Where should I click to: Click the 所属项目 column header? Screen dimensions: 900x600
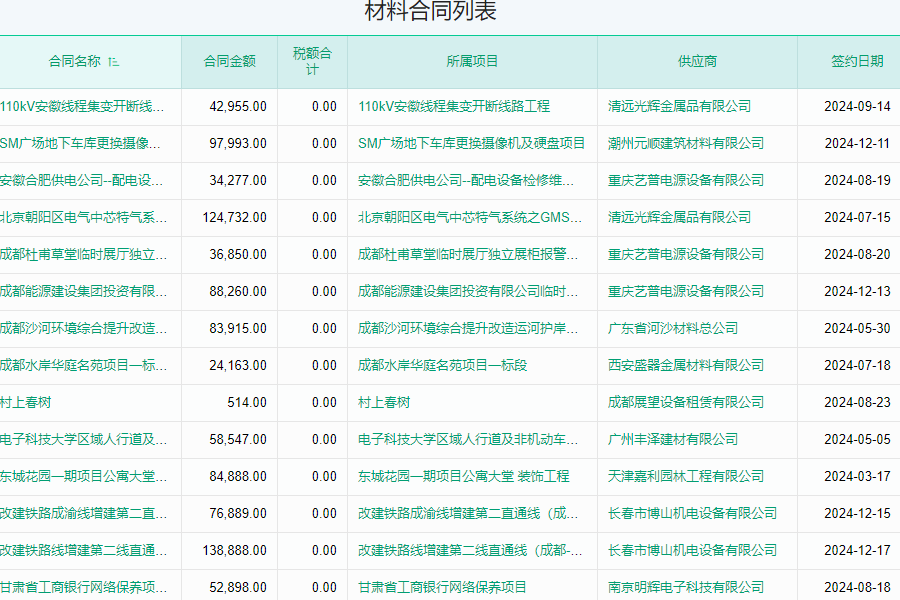472,61
